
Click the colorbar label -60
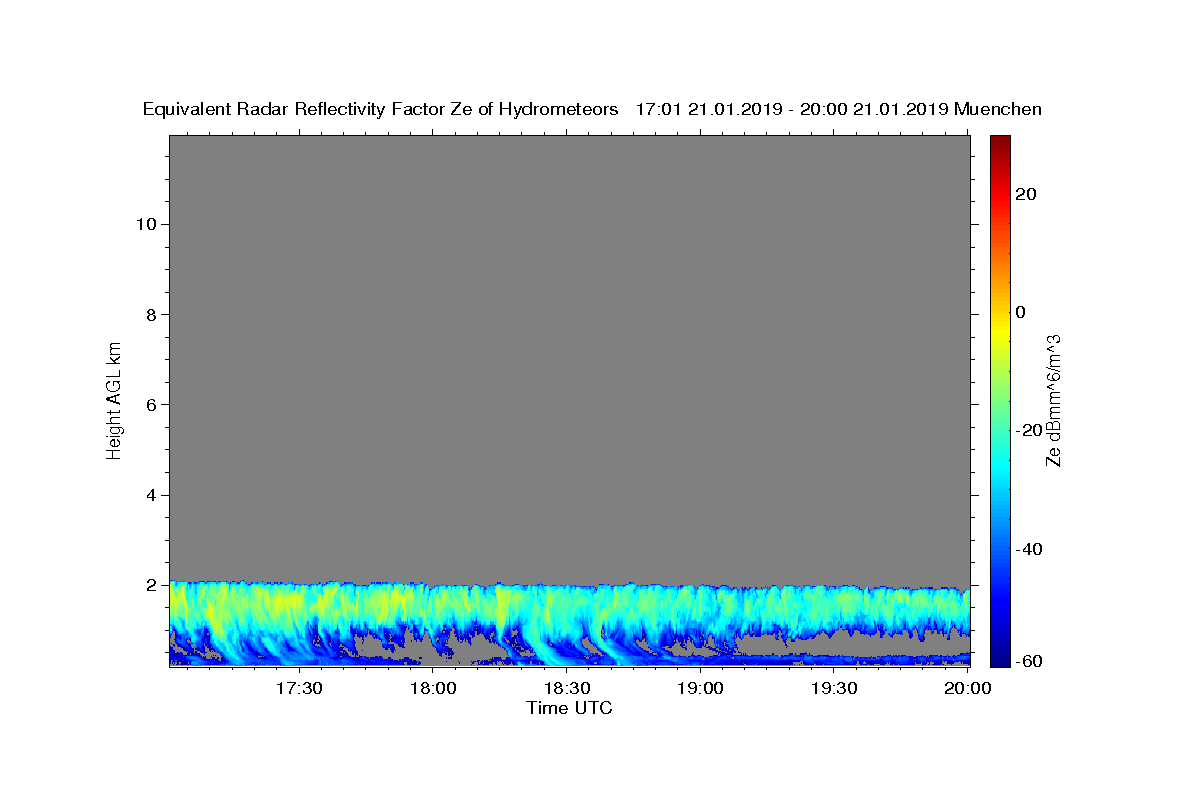pos(1029,661)
